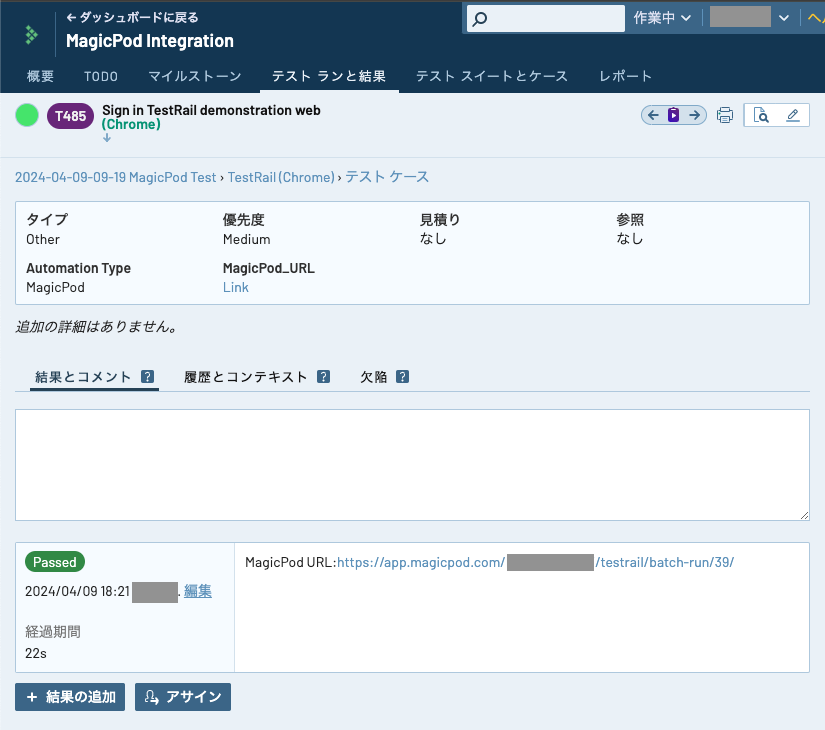Click the edit pencil icon
Screen dimensions: 825x730
point(793,116)
